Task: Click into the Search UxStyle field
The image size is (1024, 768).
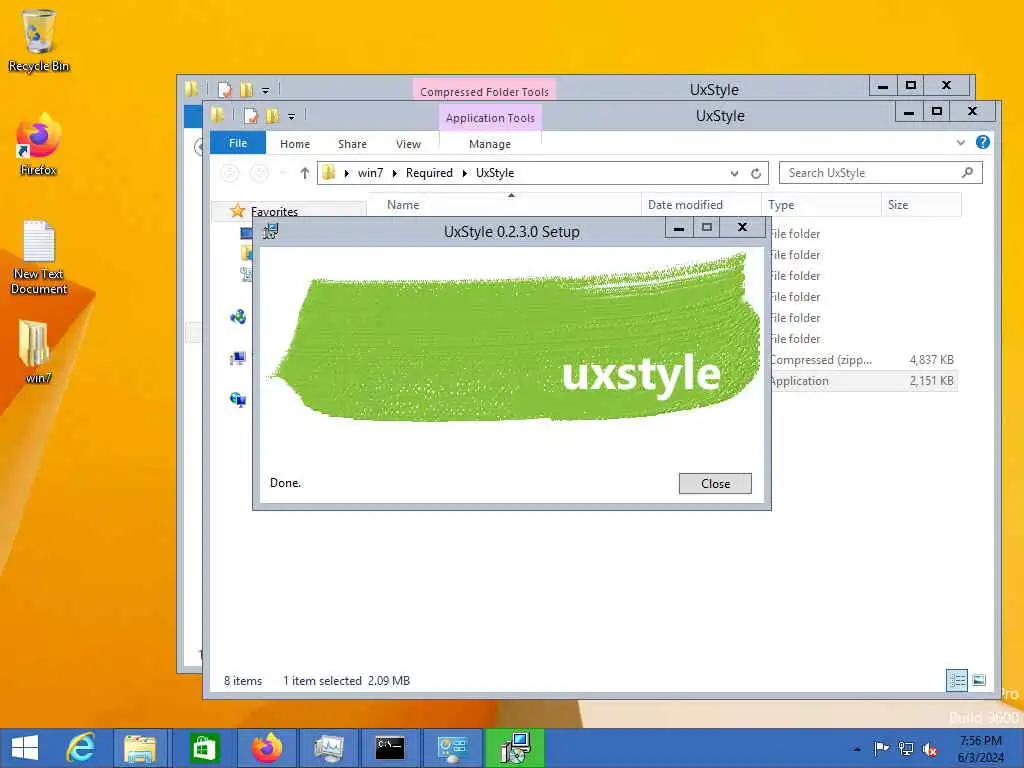Action: click(x=880, y=172)
